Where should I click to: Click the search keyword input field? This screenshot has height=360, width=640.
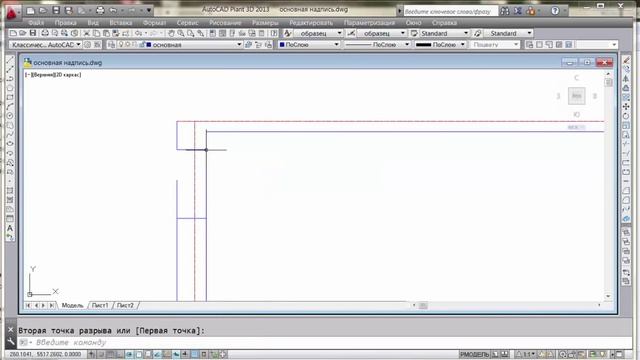point(451,11)
